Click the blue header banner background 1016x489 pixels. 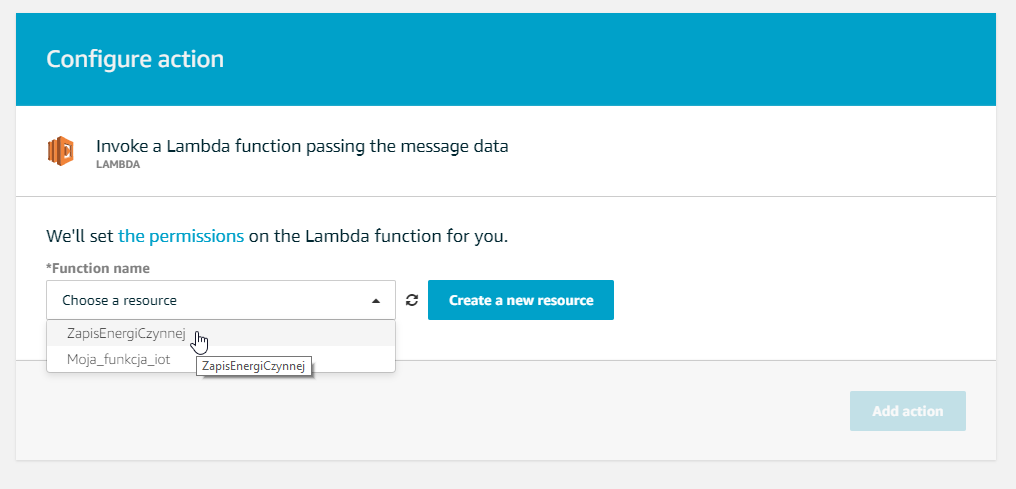[609, 59]
